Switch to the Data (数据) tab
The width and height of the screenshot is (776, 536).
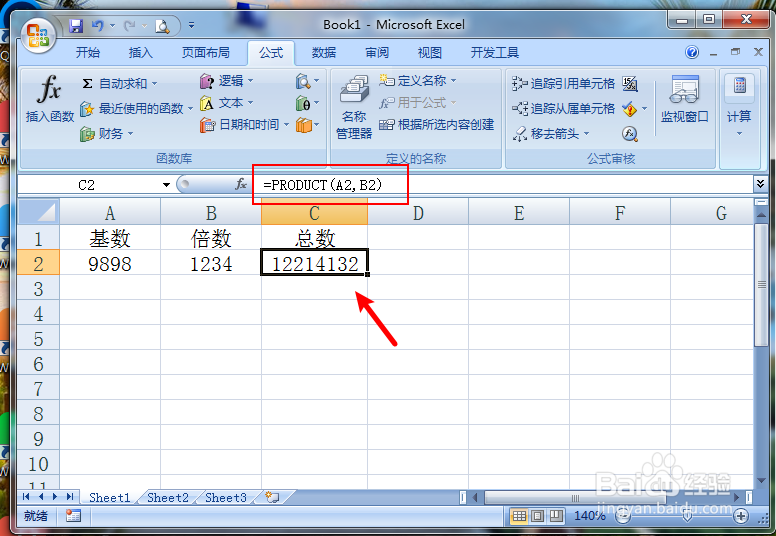tap(324, 52)
